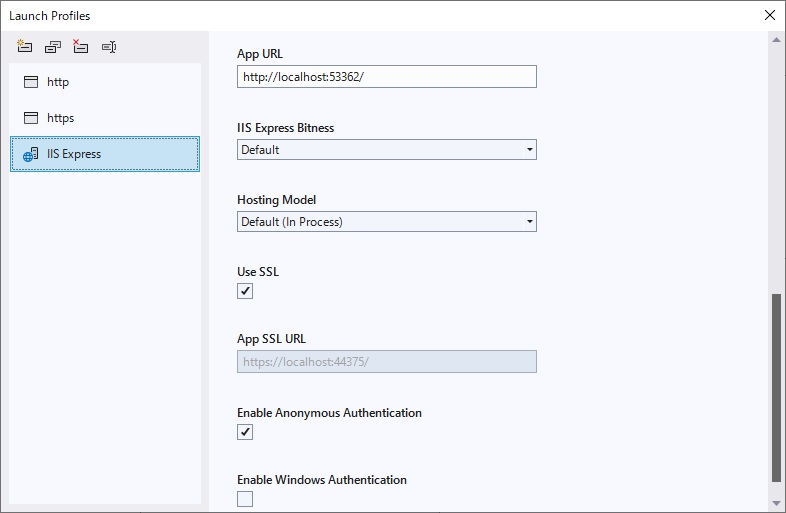Image resolution: width=786 pixels, height=513 pixels.
Task: Click the Rename selected profile icon
Action: point(109,47)
